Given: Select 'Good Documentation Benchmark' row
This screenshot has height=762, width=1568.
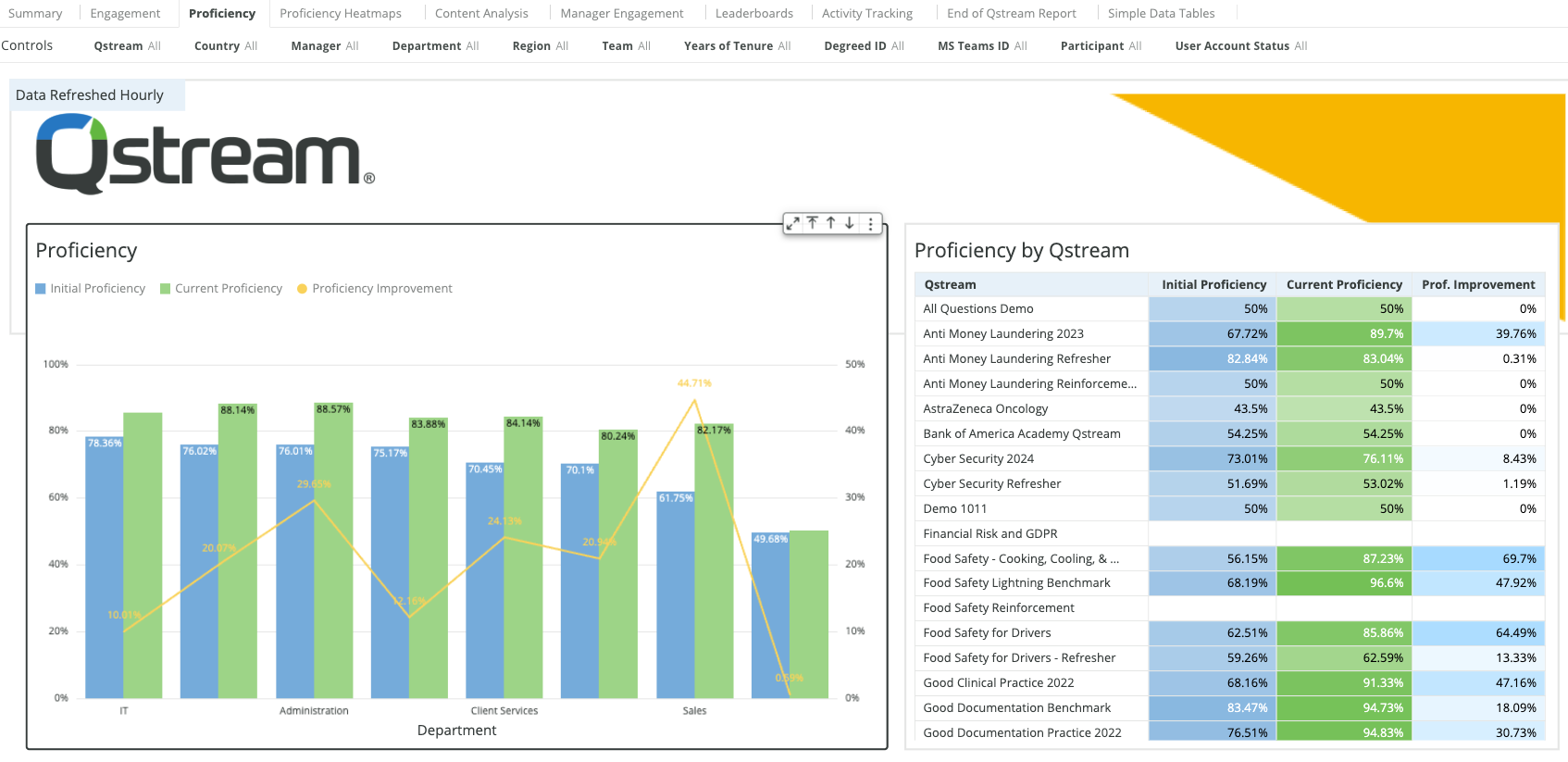Looking at the screenshot, I should (1229, 708).
